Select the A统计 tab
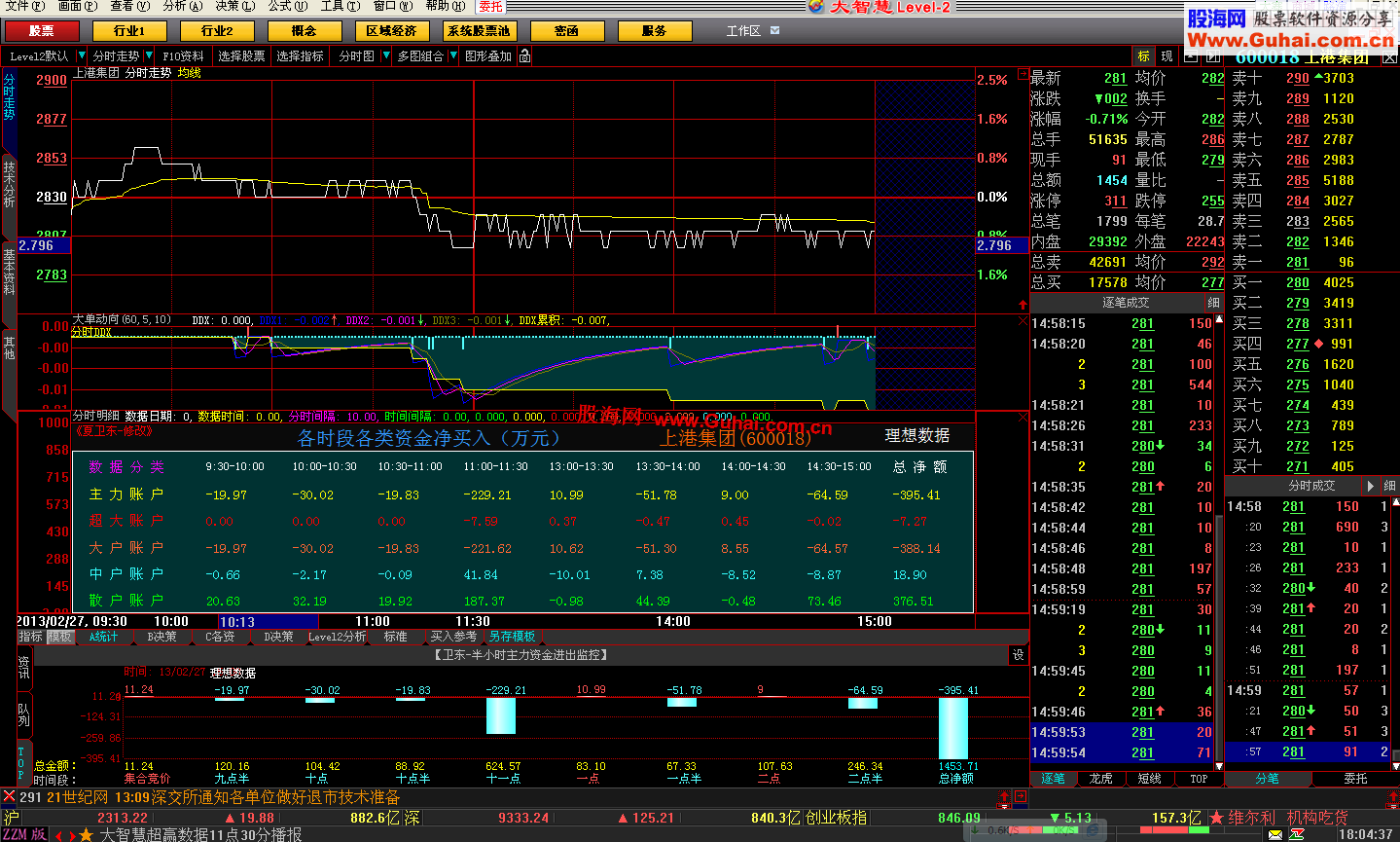The height and width of the screenshot is (842, 1400). click(x=103, y=637)
